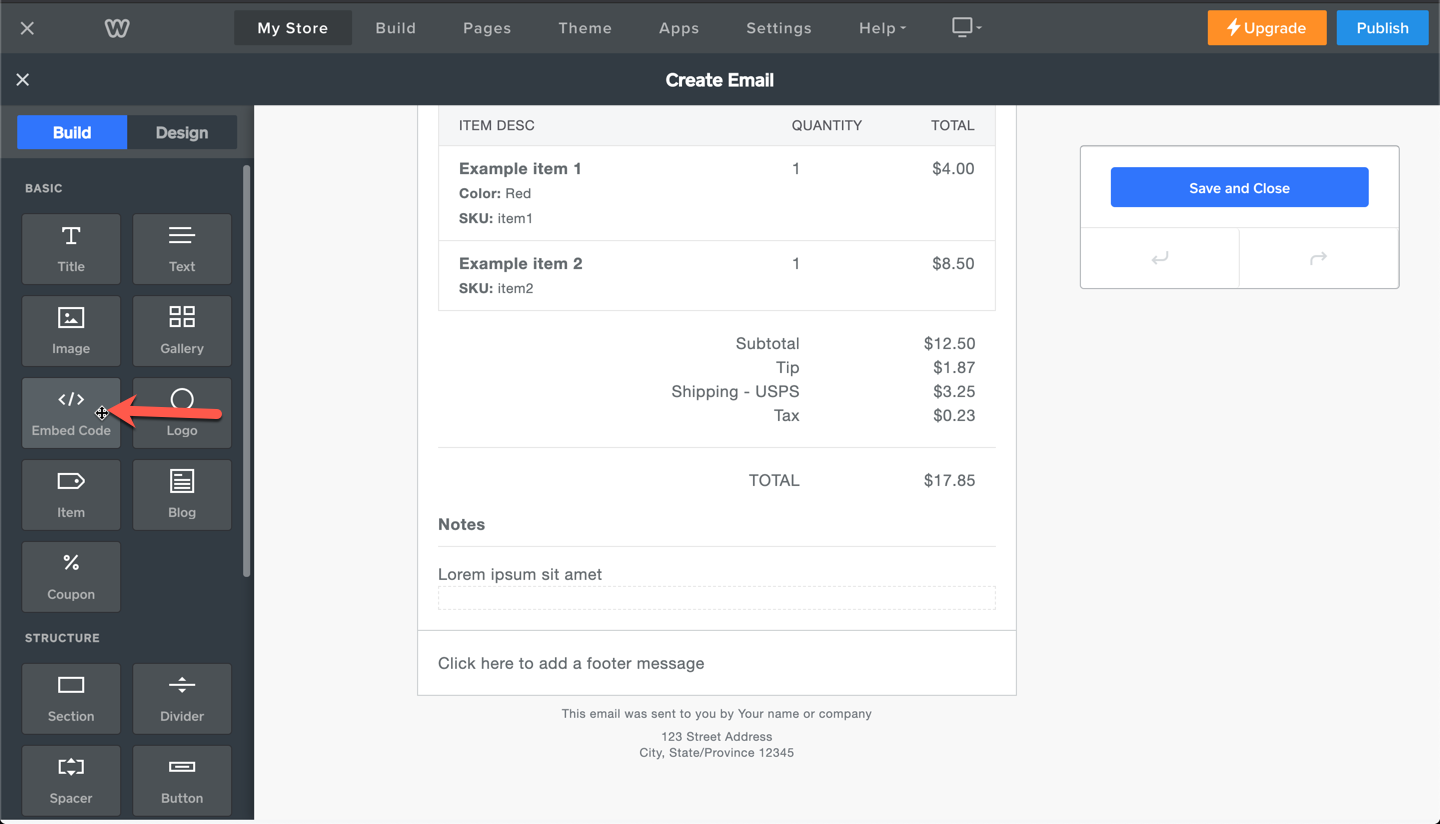Click the footer message placeholder
Screen dimensions: 1440x824
[x=571, y=663]
